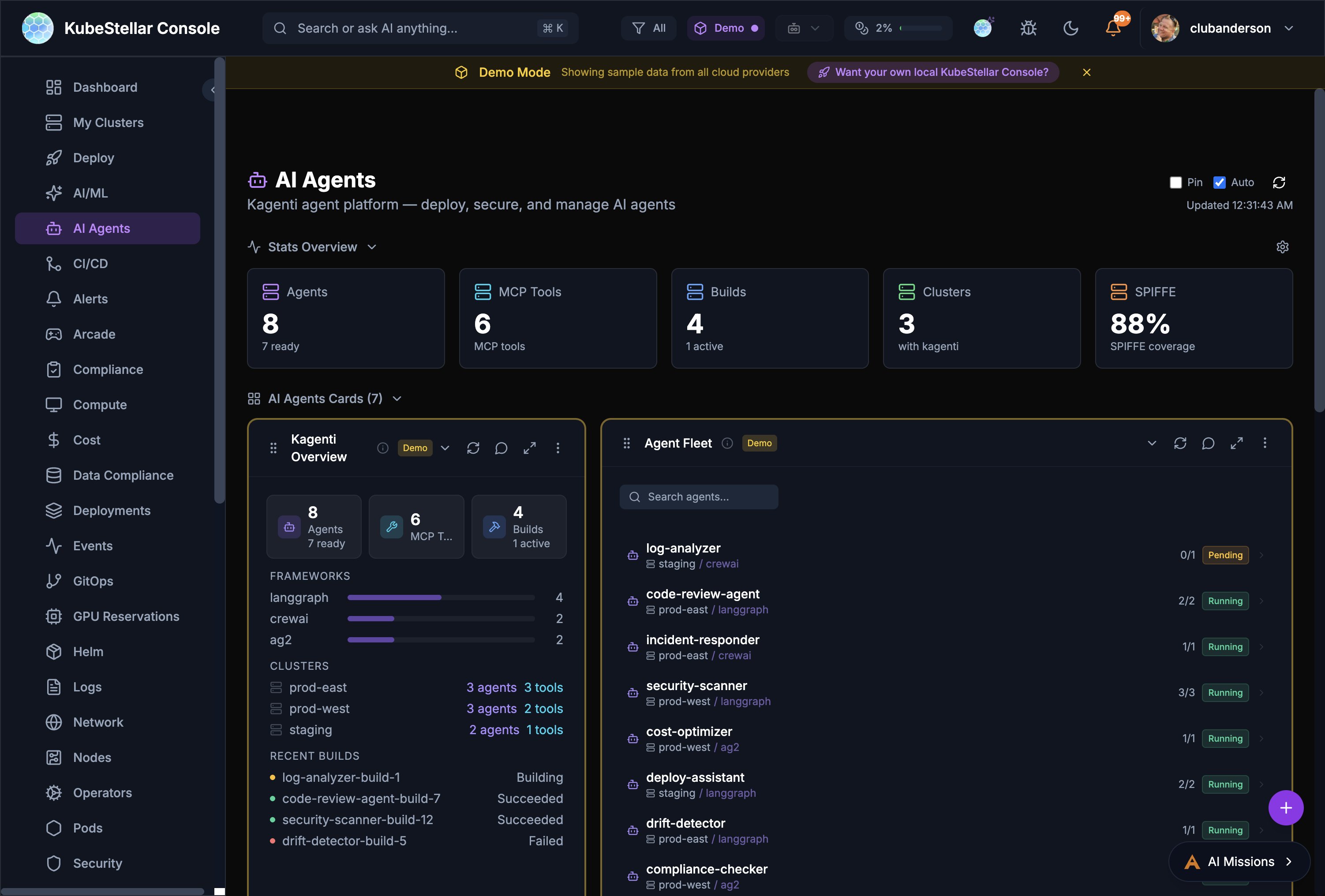Disable the Auto refresh checkbox
This screenshot has width=1325, height=896.
pos(1220,183)
